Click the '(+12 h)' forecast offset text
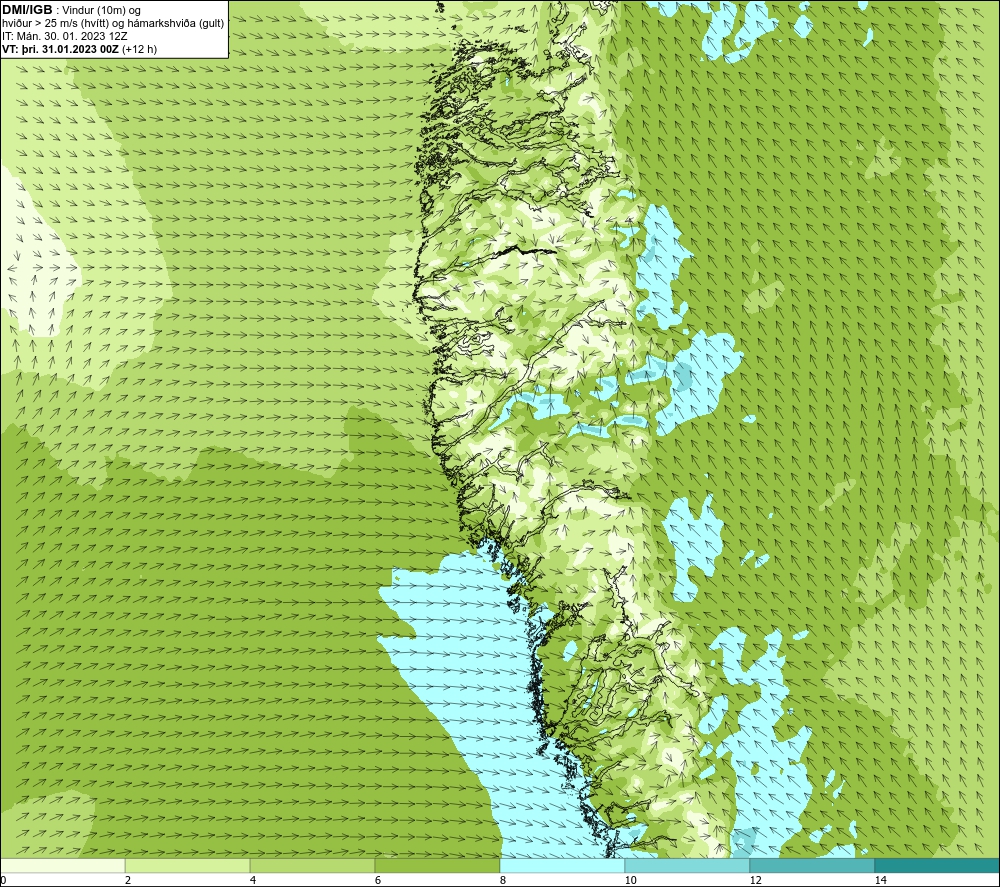 (x=139, y=48)
